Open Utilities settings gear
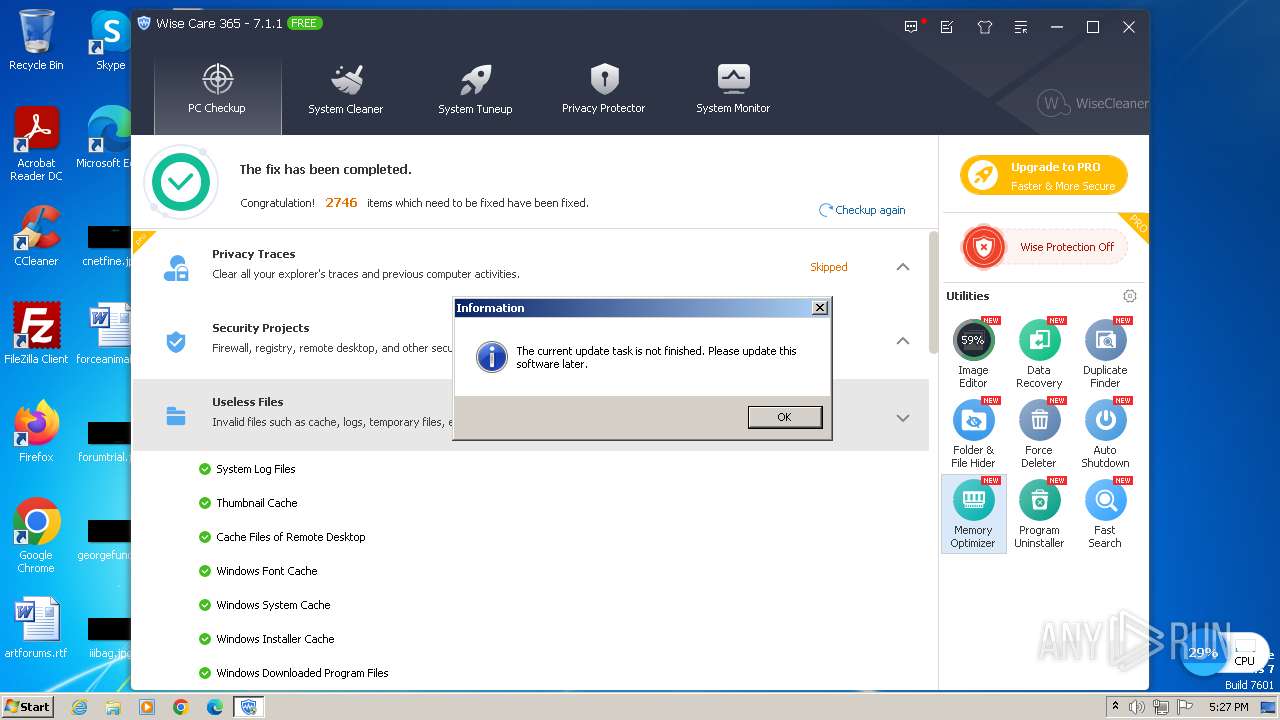1280x720 pixels. 1130,296
